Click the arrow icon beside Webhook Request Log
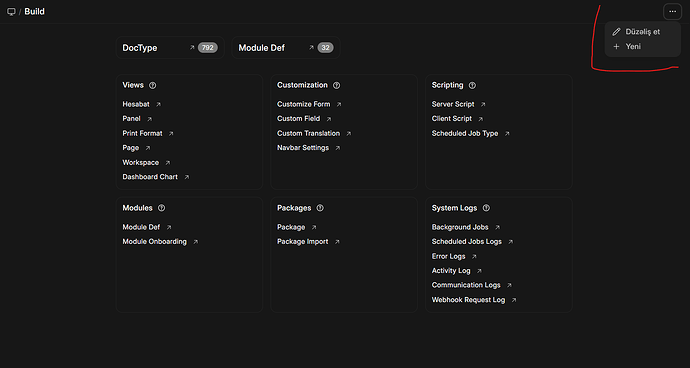The image size is (690, 368). pyautogui.click(x=514, y=300)
